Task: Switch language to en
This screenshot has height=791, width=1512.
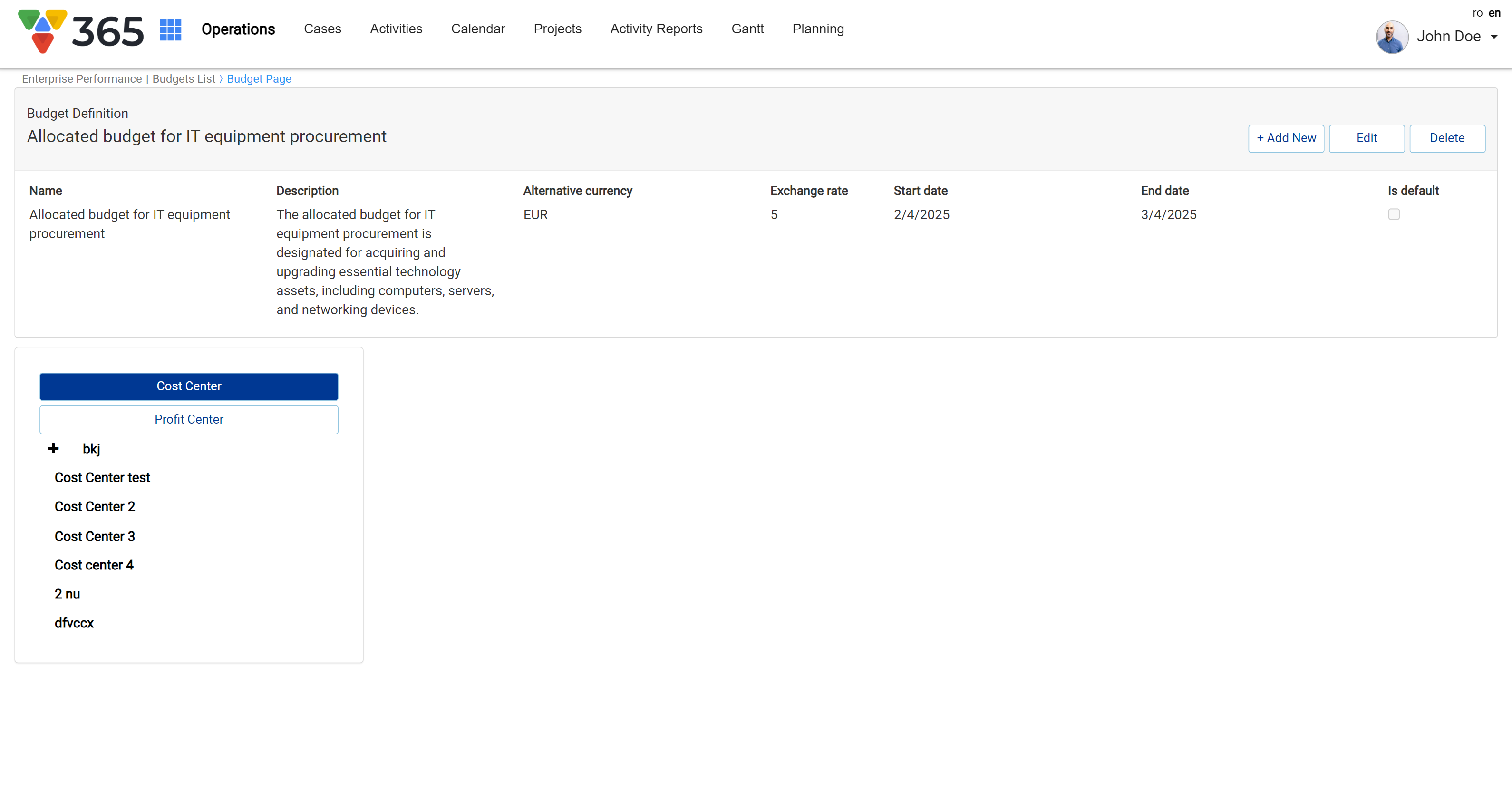Action: click(1494, 13)
